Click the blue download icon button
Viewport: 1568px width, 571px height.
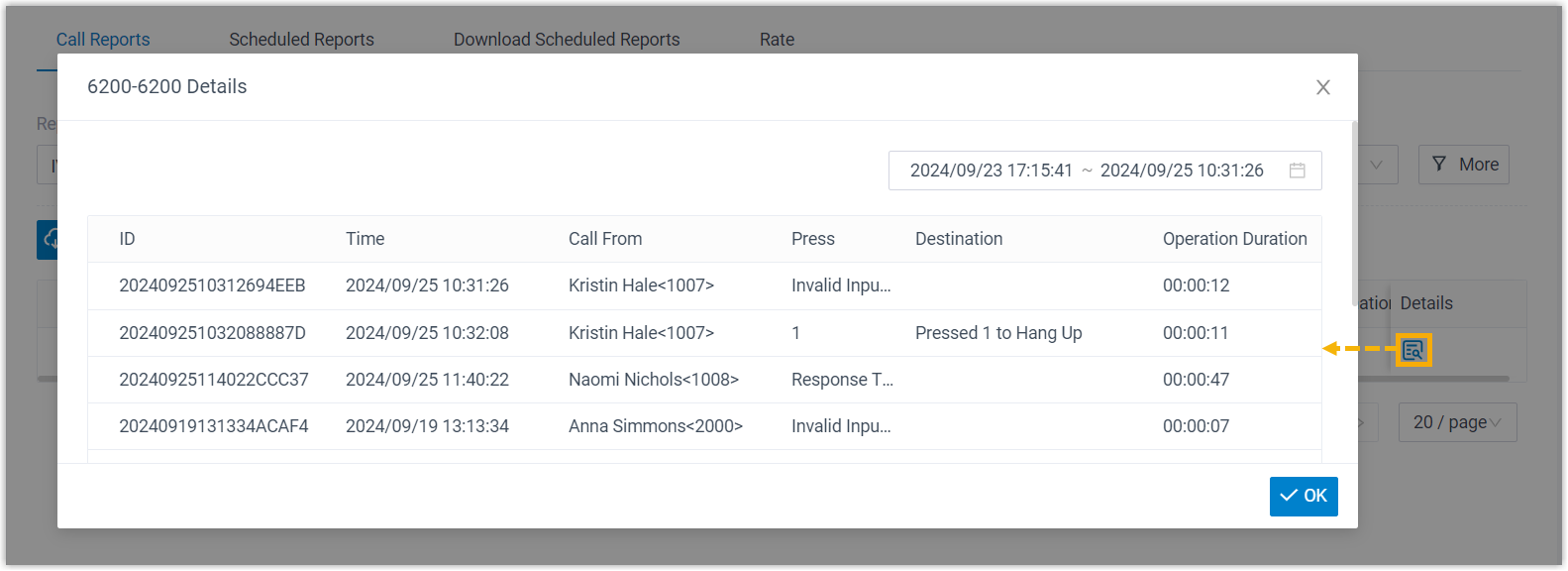48,240
